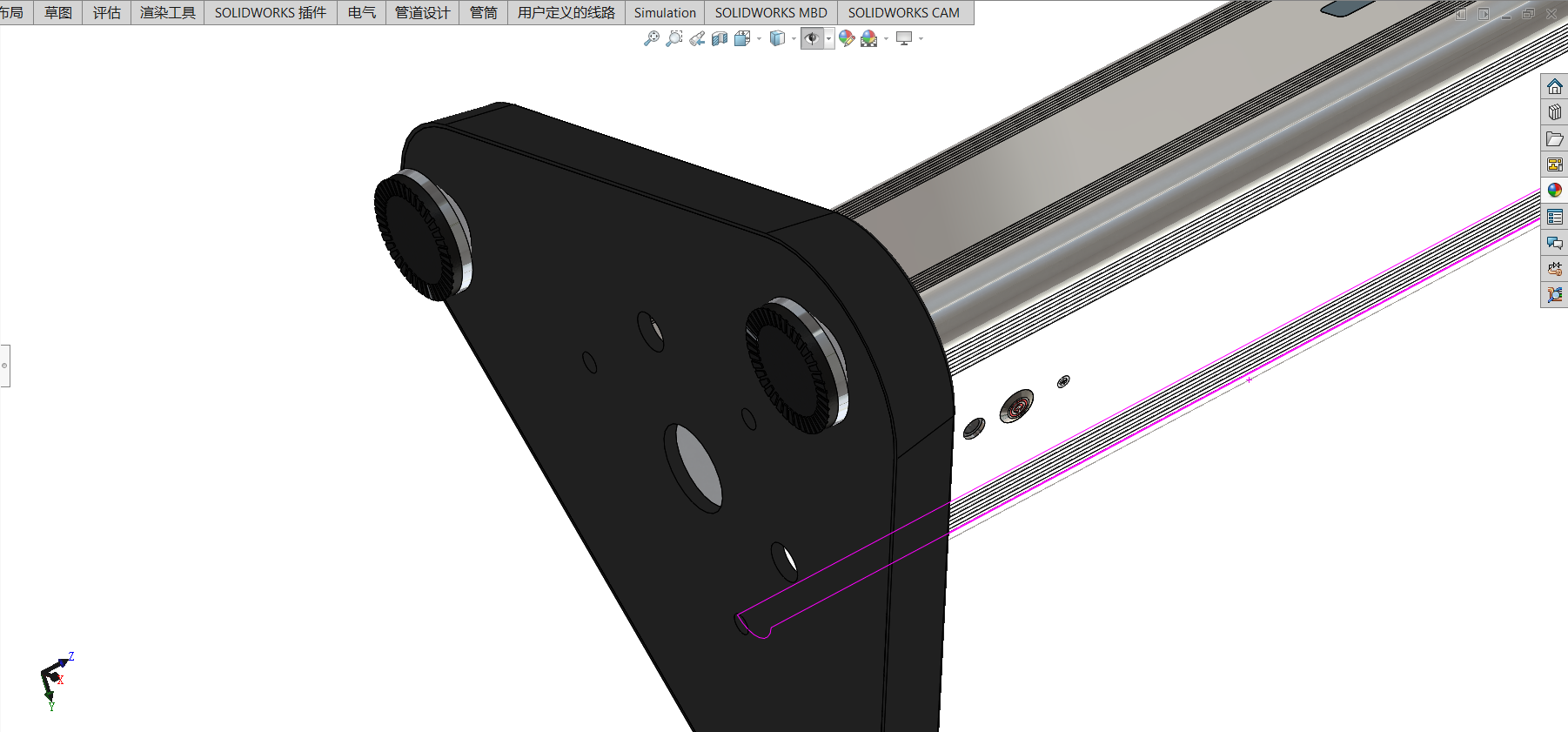Click the View Orientation cube icon
The height and width of the screenshot is (732, 1568).
742,38
